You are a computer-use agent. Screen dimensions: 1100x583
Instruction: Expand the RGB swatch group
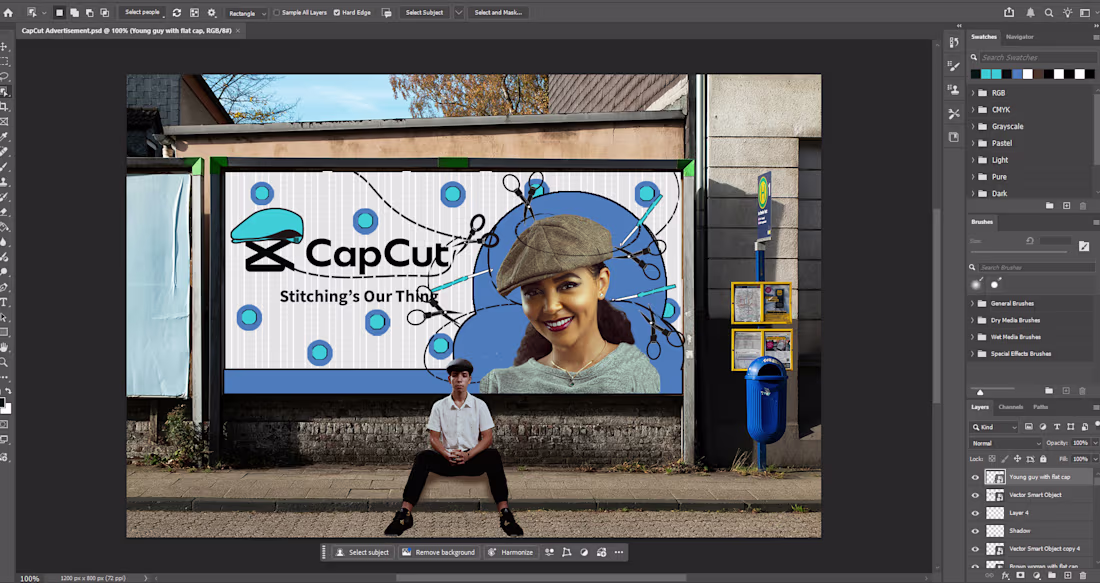point(973,93)
